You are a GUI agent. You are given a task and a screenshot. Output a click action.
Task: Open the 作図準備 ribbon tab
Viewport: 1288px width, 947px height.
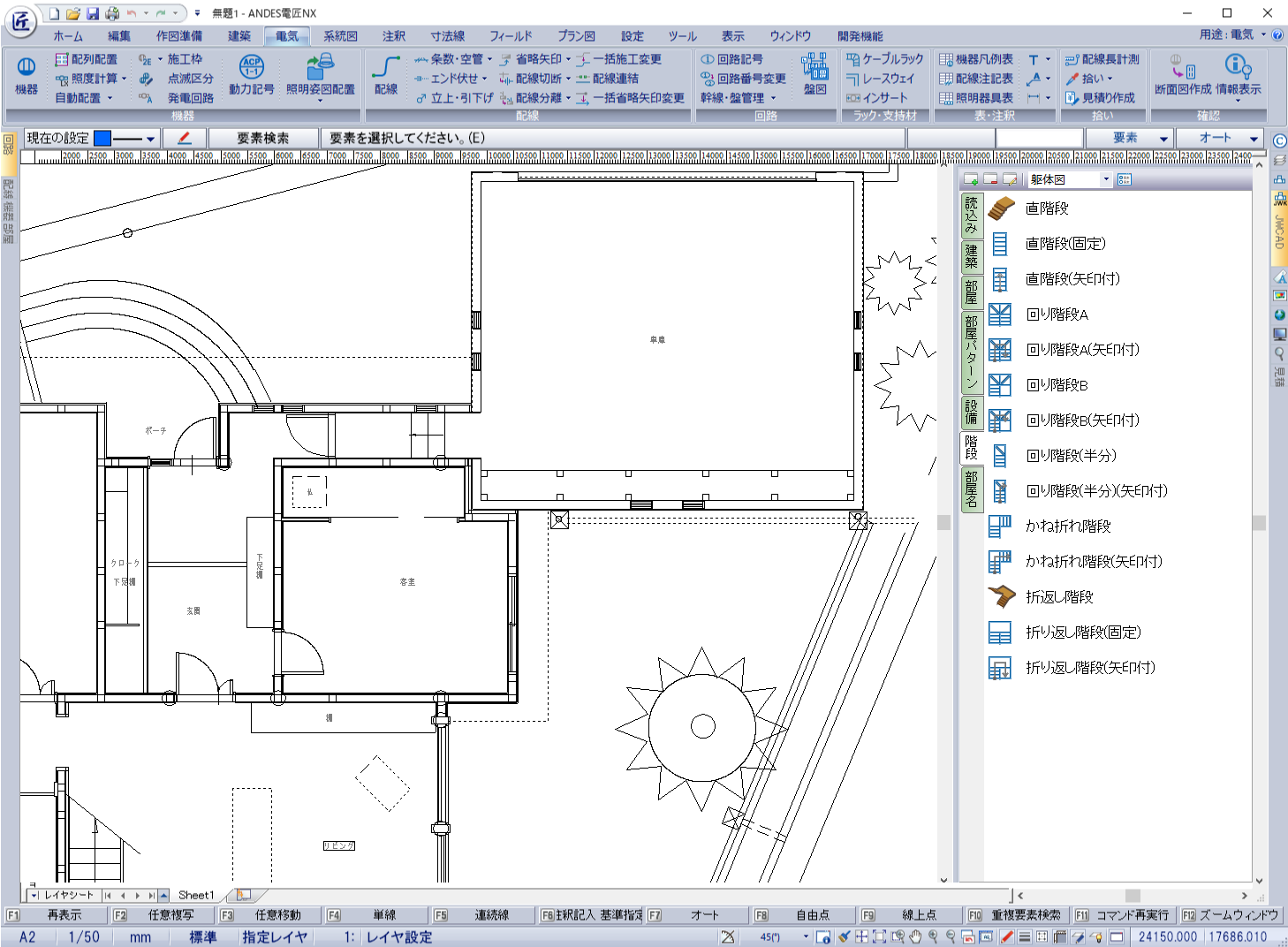click(179, 36)
